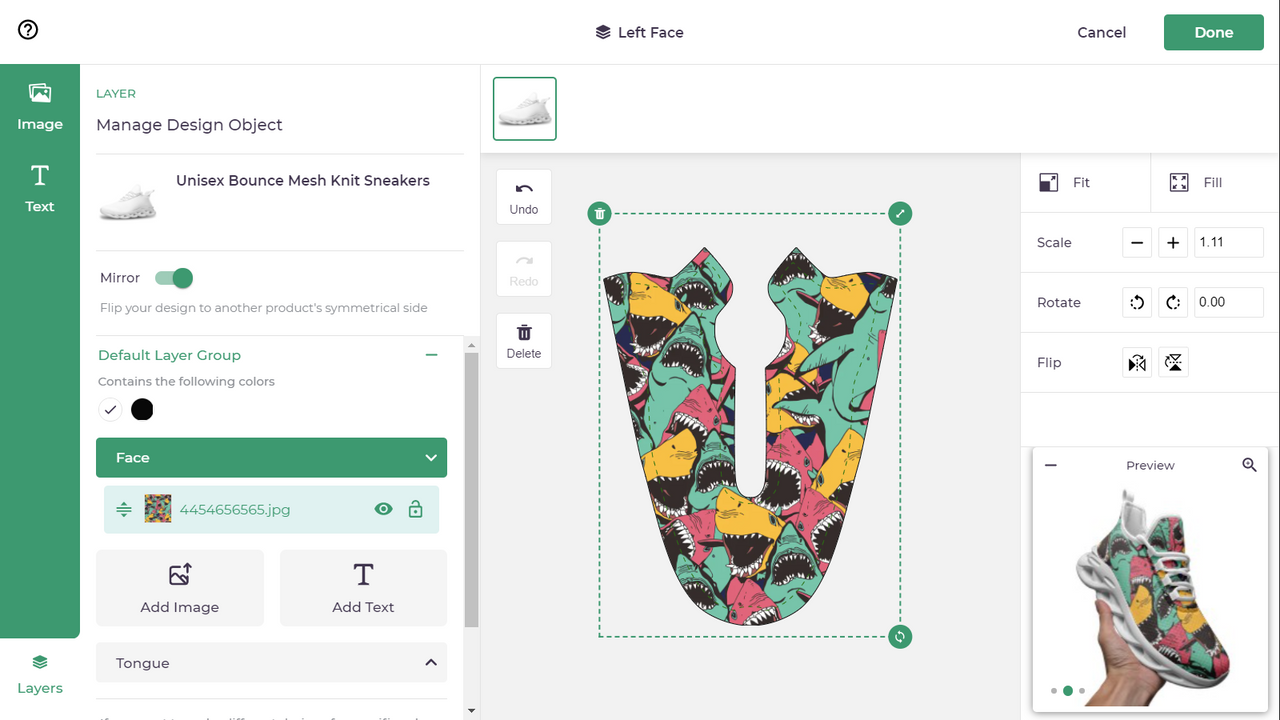The height and width of the screenshot is (720, 1280).
Task: Flip the design vertically
Action: point(1172,362)
